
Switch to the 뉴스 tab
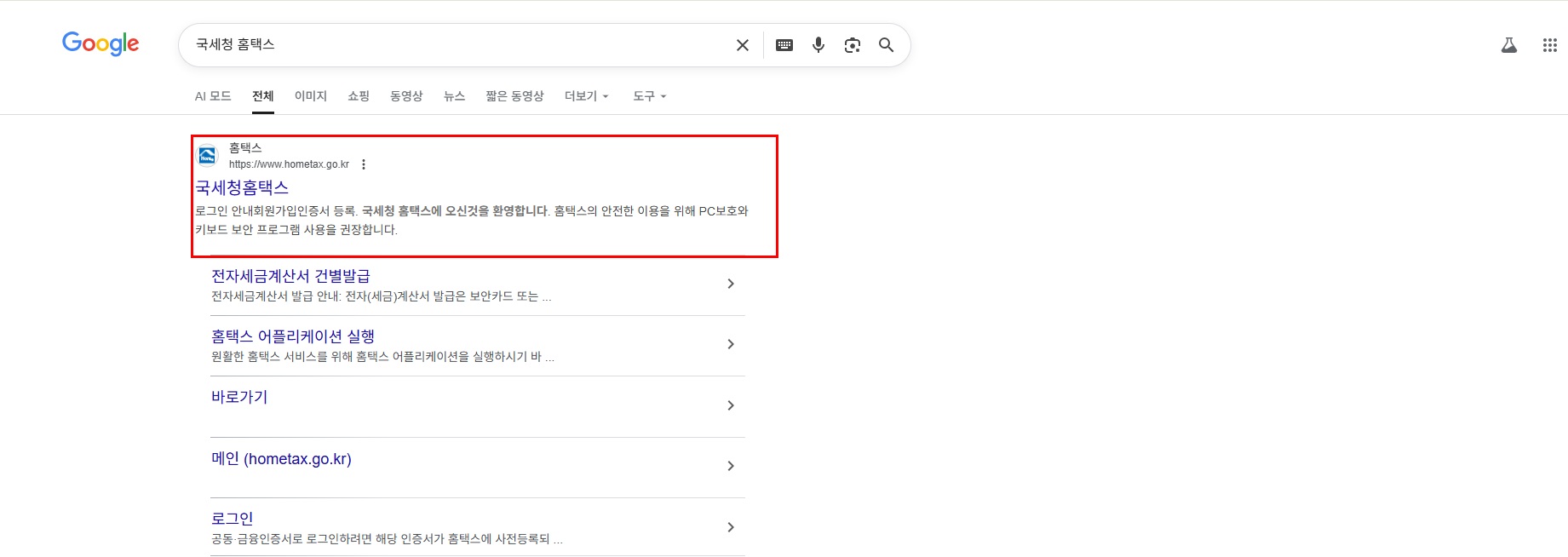[x=455, y=96]
